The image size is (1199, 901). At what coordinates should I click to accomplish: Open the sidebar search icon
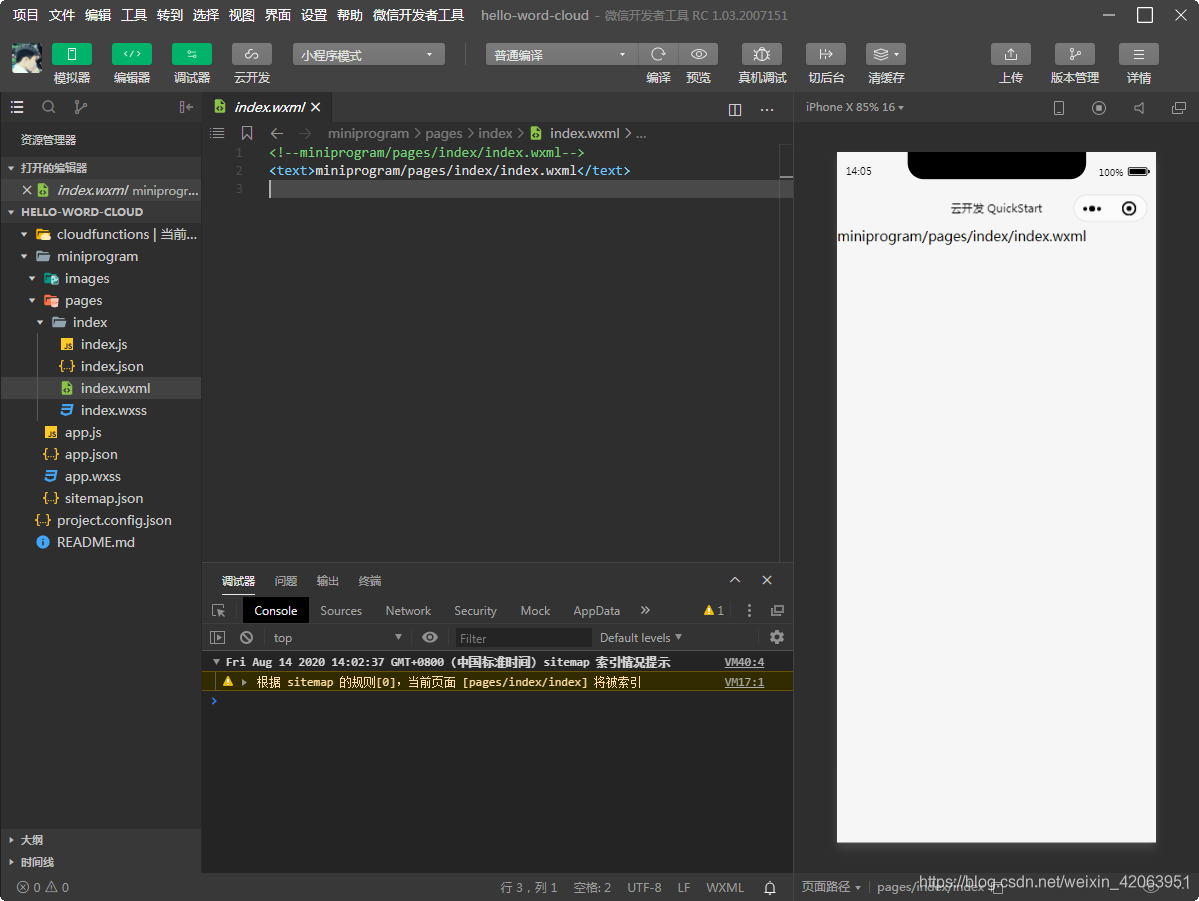coord(48,107)
